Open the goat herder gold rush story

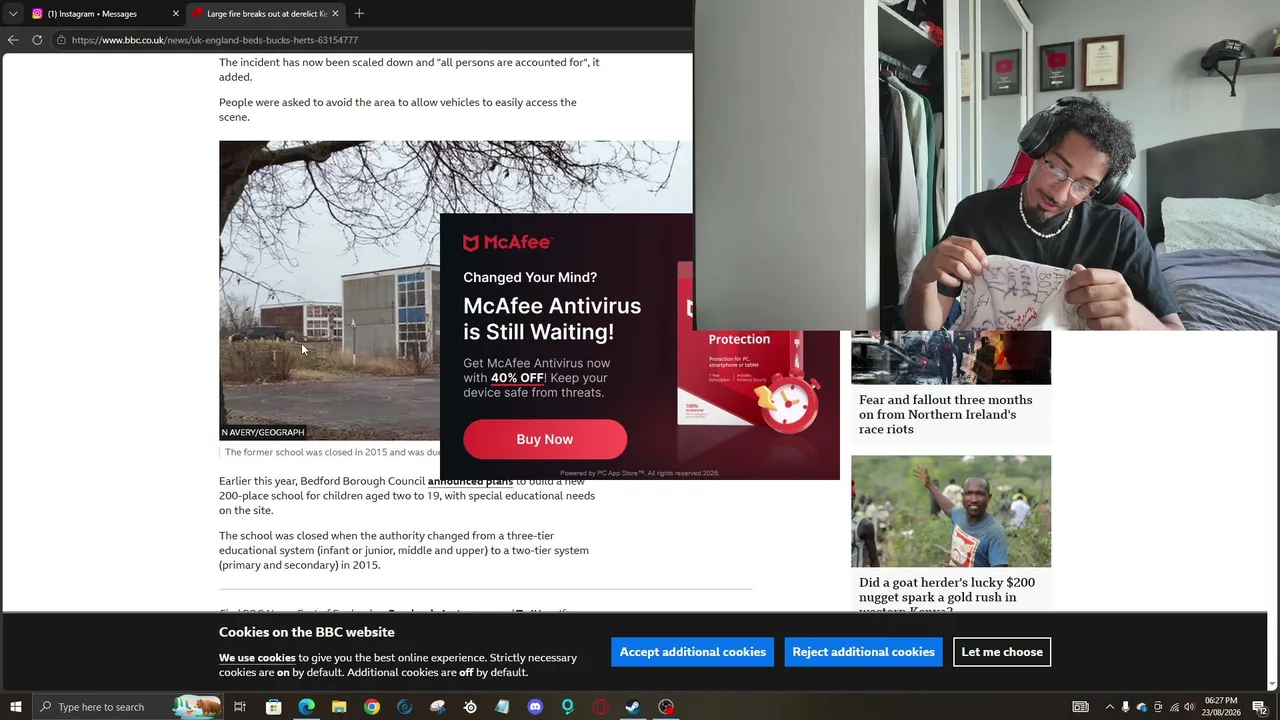(x=947, y=596)
